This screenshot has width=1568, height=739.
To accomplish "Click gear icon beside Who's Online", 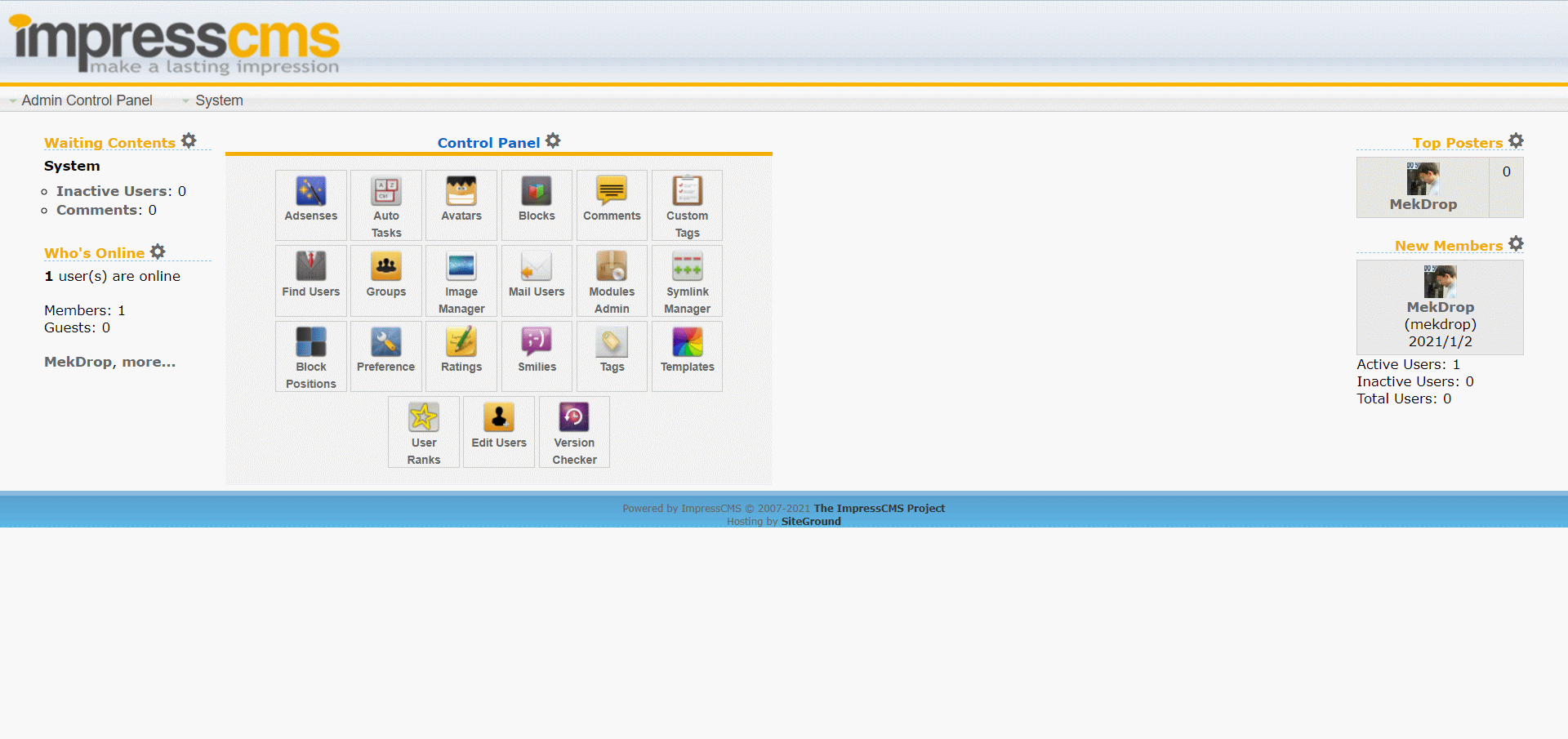I will (158, 252).
